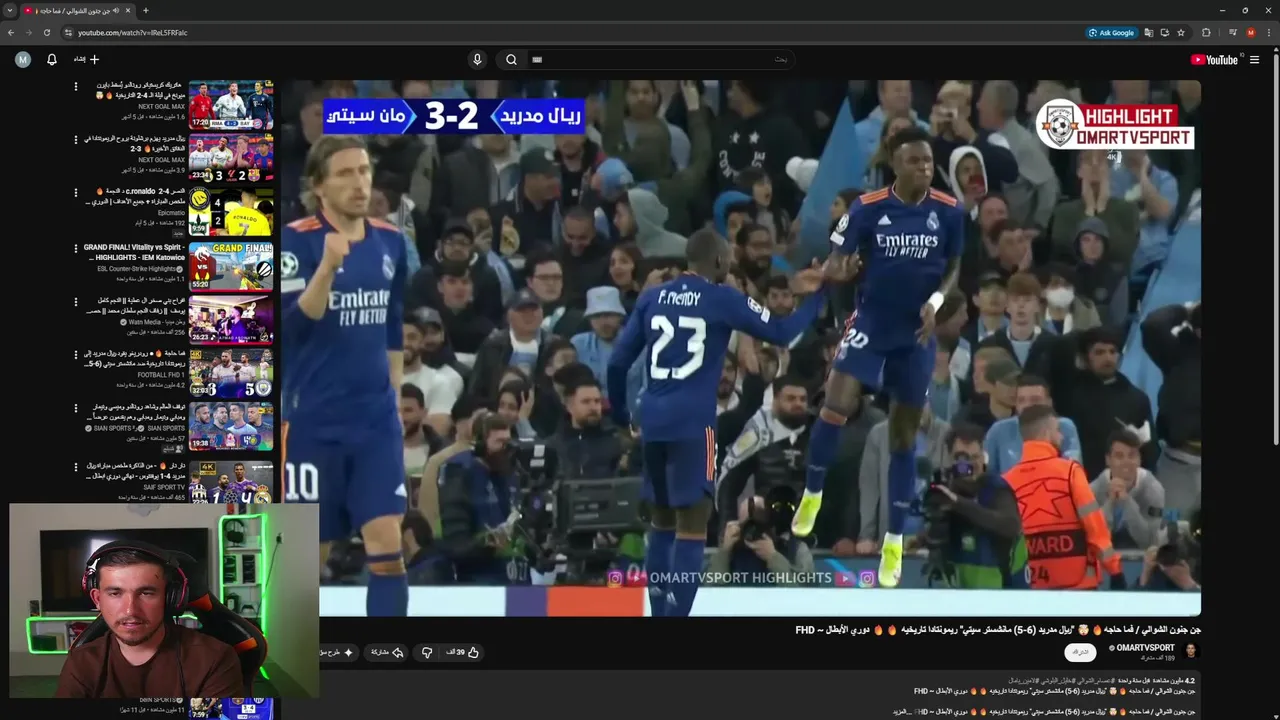Open OMARTVSPORT channel avatar

click(x=1190, y=652)
